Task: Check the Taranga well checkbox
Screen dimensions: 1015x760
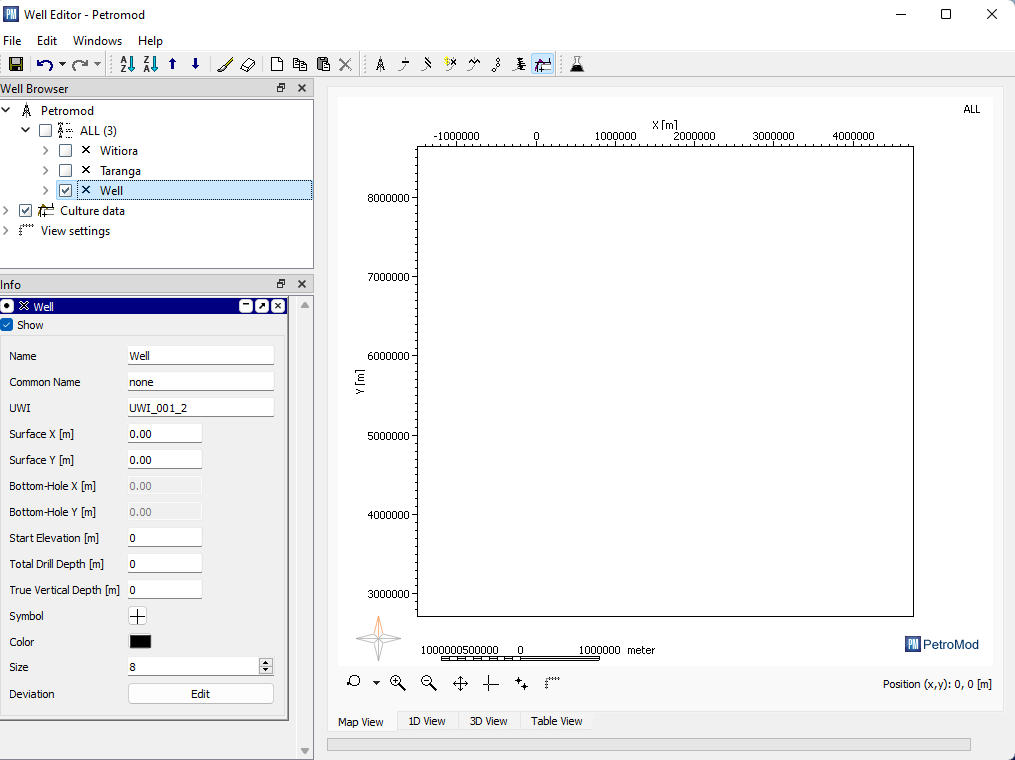Action: [65, 171]
